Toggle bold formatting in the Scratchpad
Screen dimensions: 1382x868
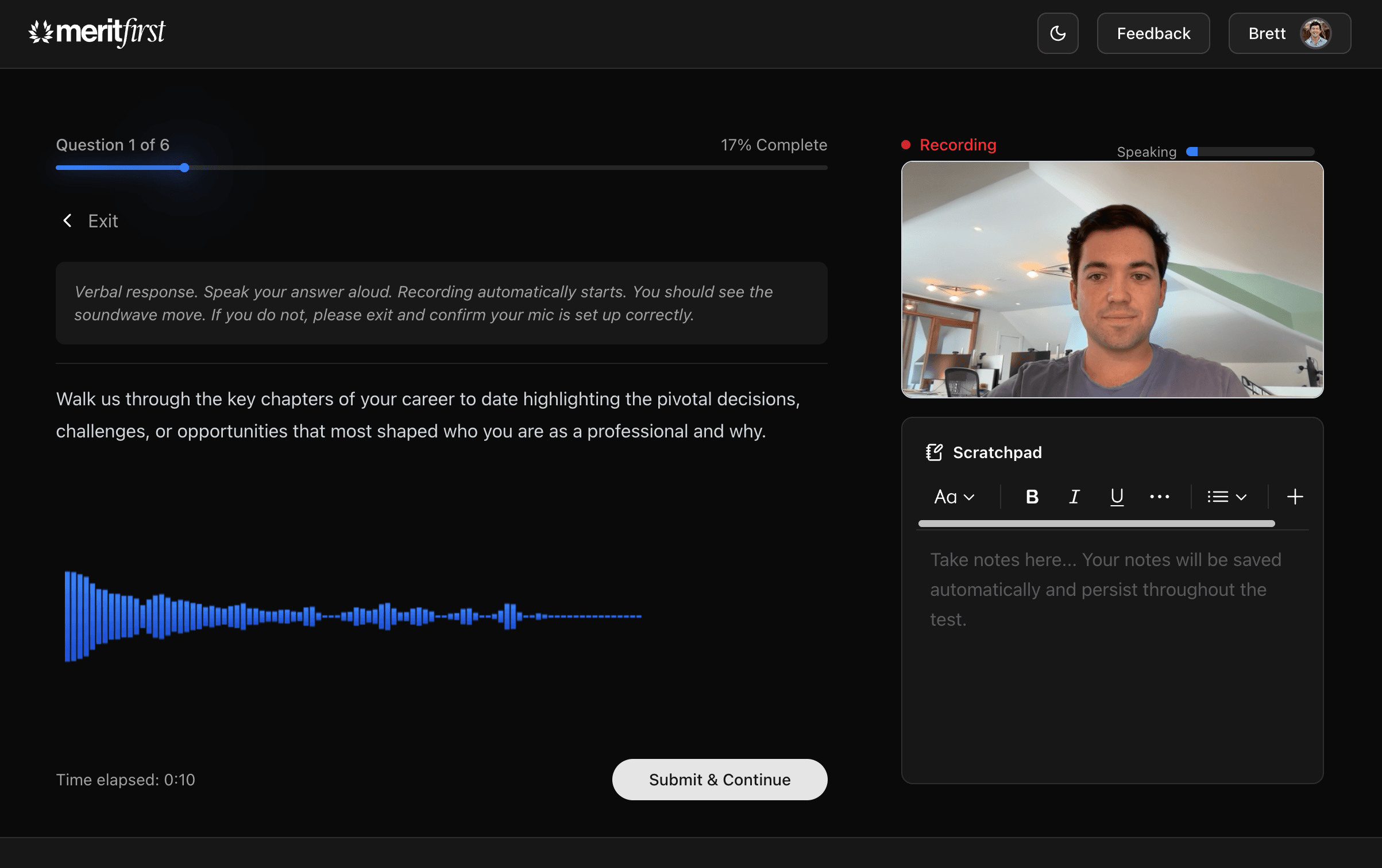(x=1031, y=497)
